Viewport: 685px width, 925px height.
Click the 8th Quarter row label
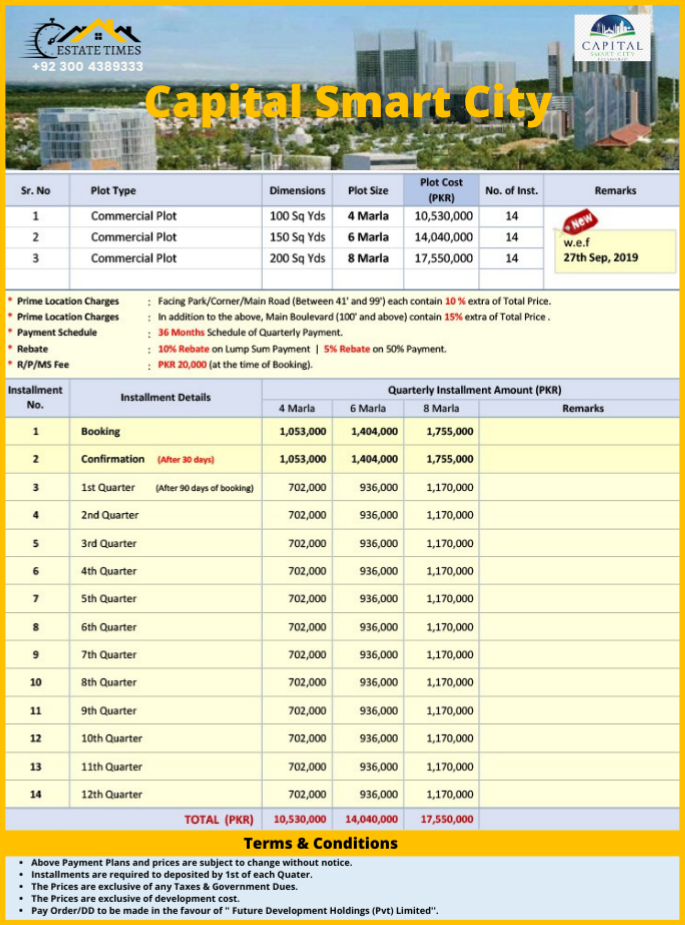tap(109, 683)
